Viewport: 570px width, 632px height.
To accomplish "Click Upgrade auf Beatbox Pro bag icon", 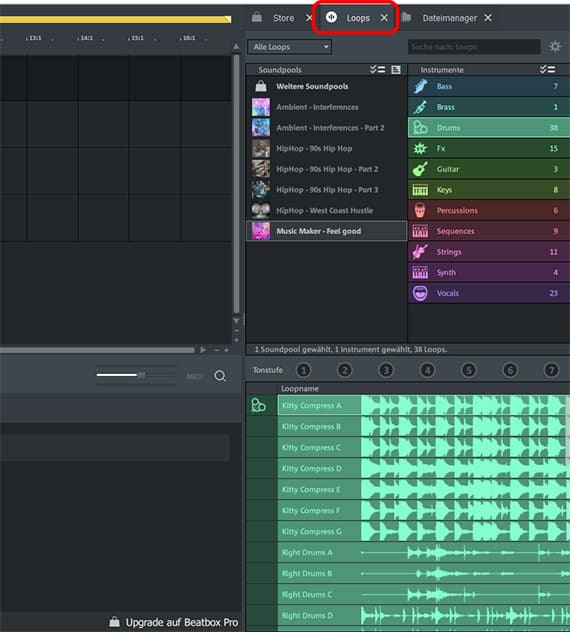I will point(114,622).
